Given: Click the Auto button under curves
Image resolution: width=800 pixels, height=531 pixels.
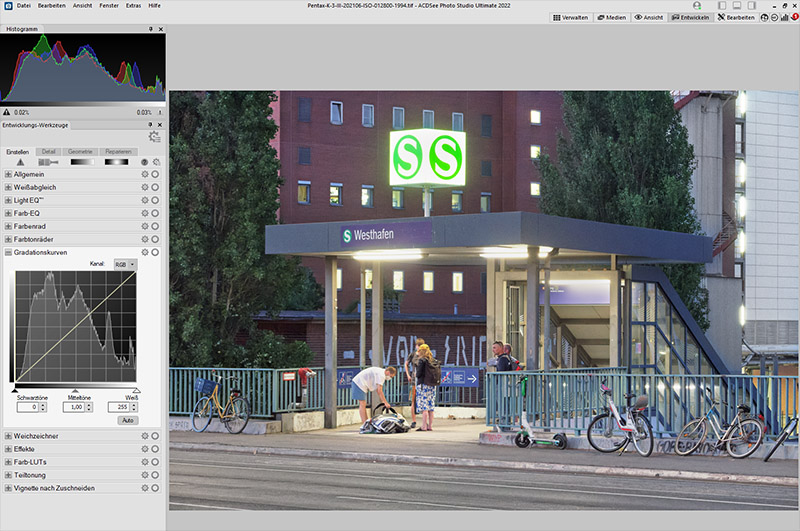Looking at the screenshot, I should pyautogui.click(x=127, y=420).
